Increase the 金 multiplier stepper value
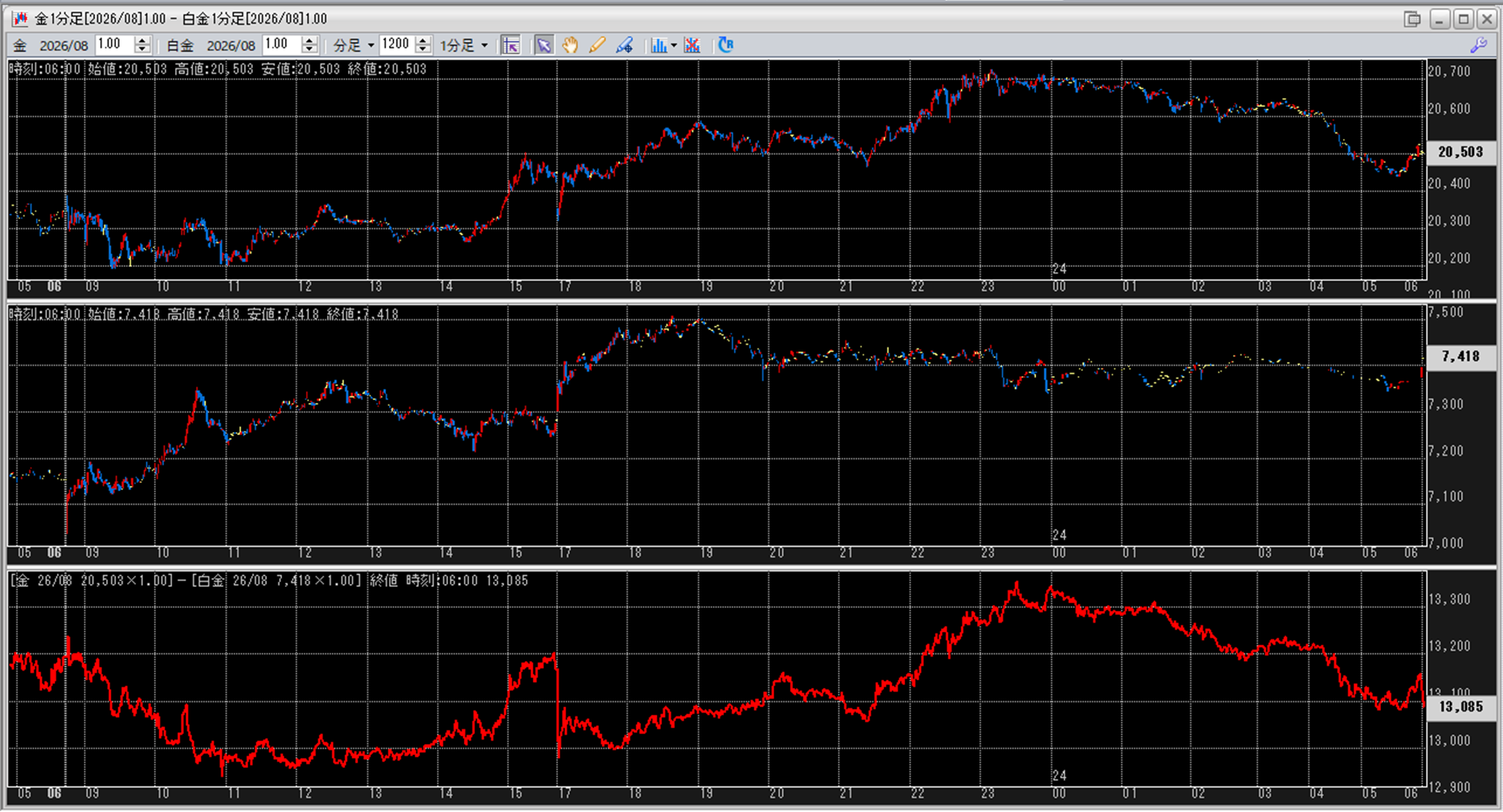Viewport: 1503px width, 812px height. click(142, 41)
